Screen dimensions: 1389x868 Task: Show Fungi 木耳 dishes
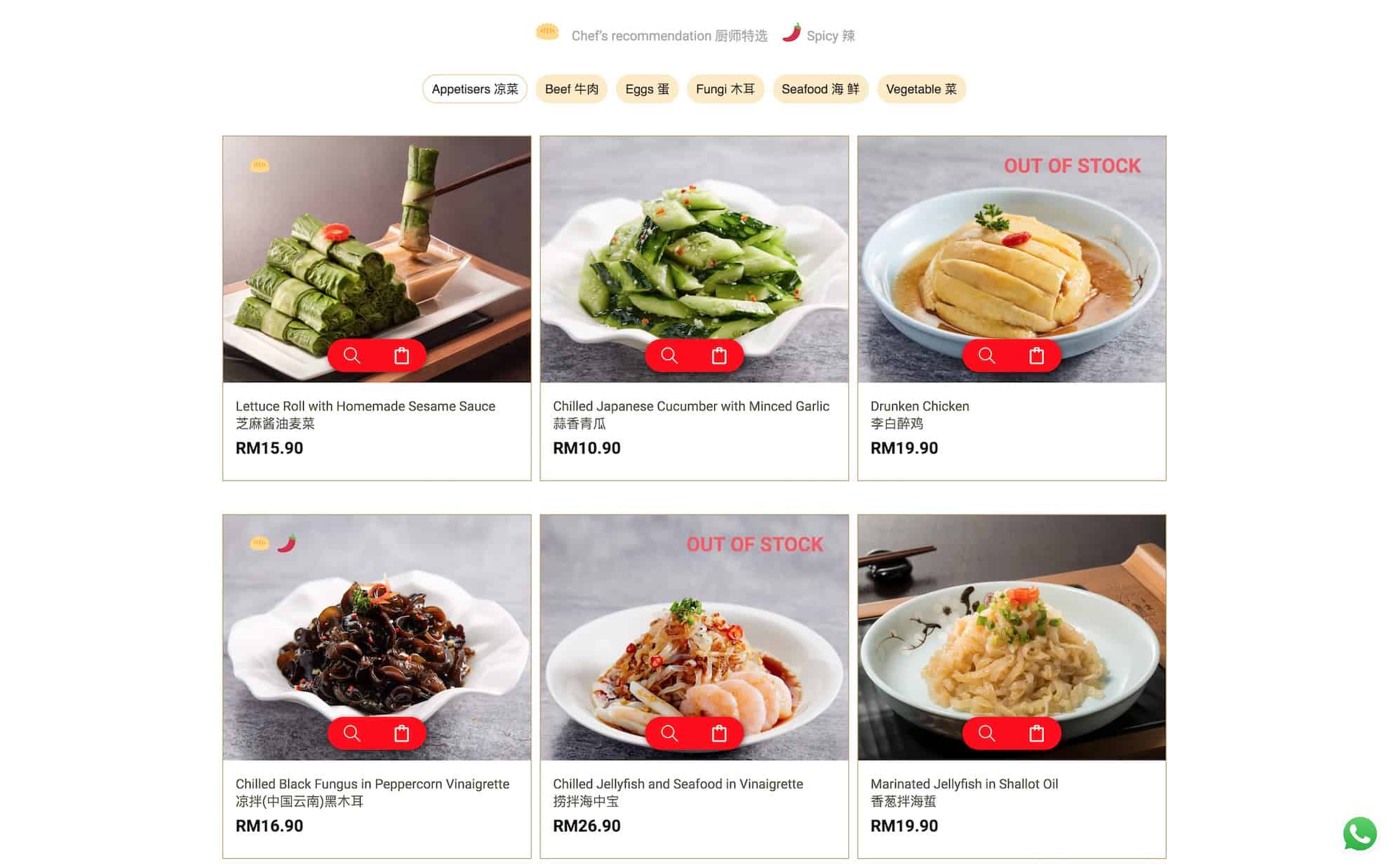pos(725,89)
